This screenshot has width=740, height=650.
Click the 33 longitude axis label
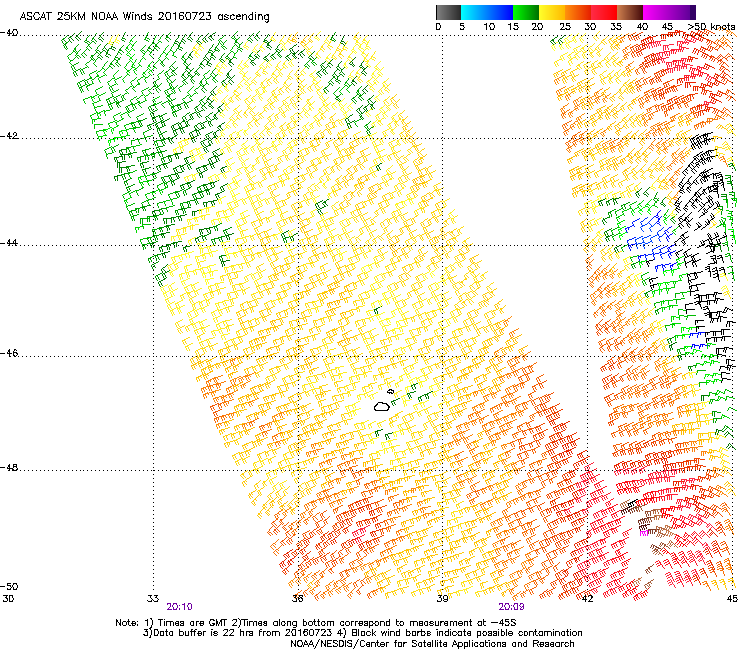(x=152, y=599)
